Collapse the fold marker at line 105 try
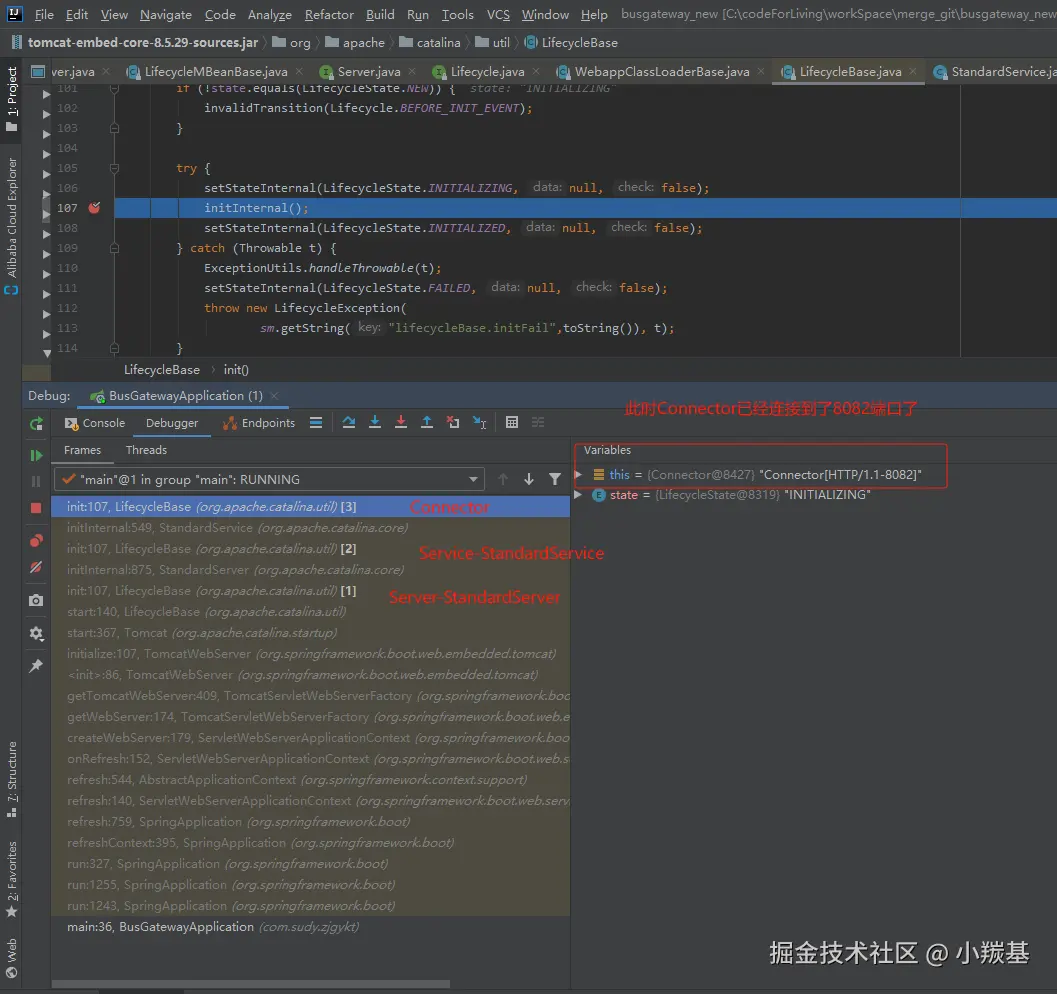 pyautogui.click(x=115, y=168)
